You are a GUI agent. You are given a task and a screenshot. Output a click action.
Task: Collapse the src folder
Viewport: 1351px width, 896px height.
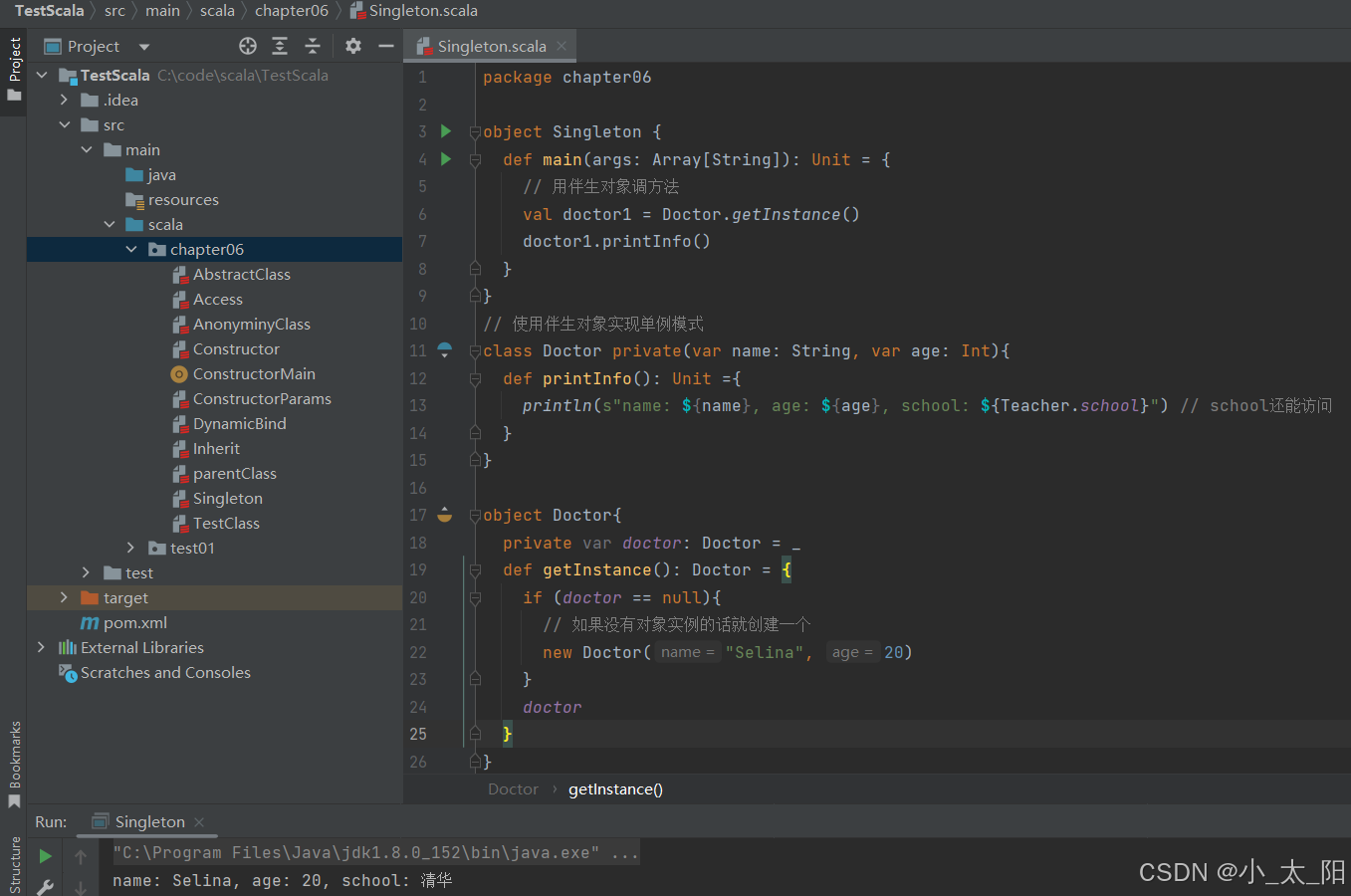tap(65, 125)
